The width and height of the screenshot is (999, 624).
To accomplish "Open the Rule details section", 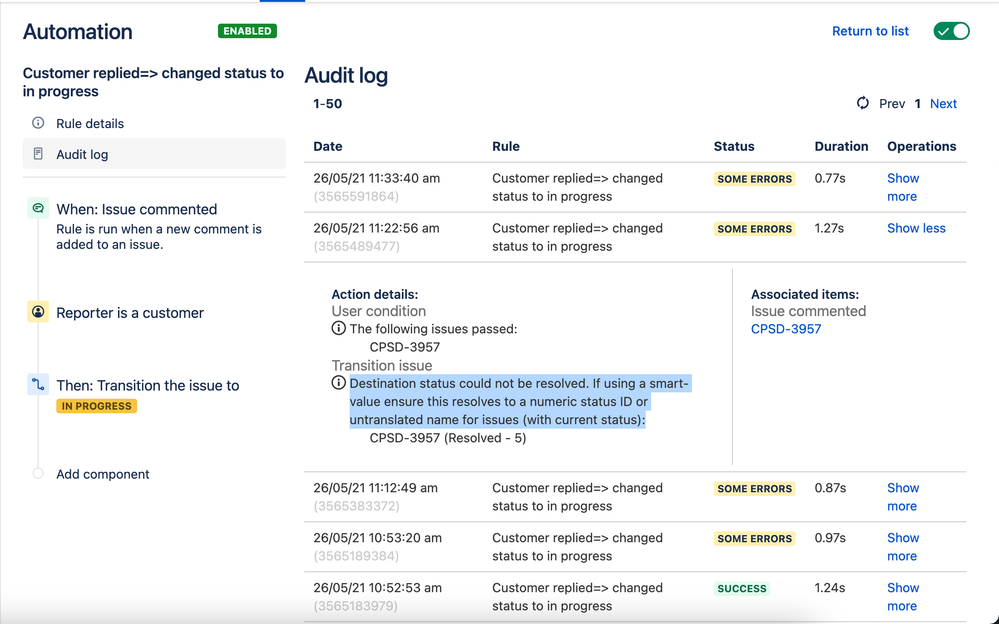I will coord(154,123).
